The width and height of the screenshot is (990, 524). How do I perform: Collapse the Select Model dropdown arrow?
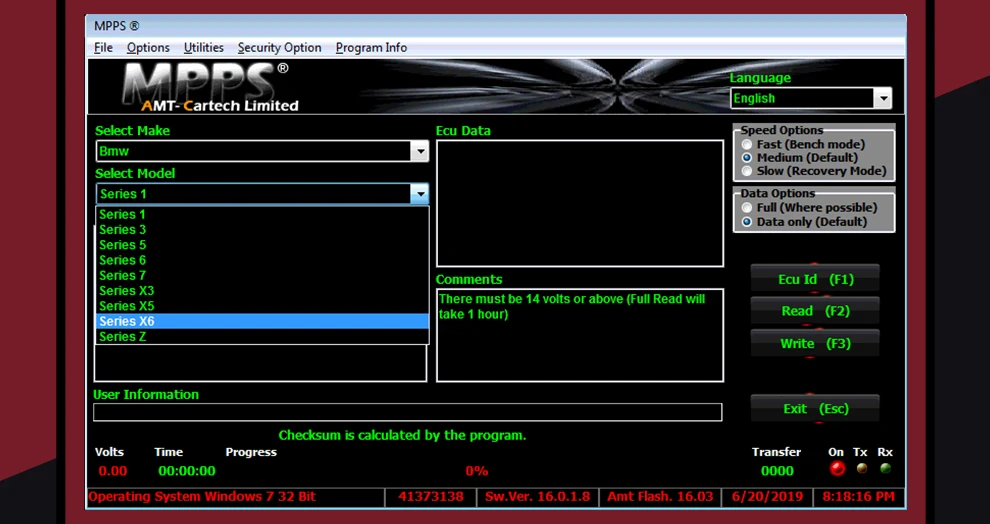419,194
